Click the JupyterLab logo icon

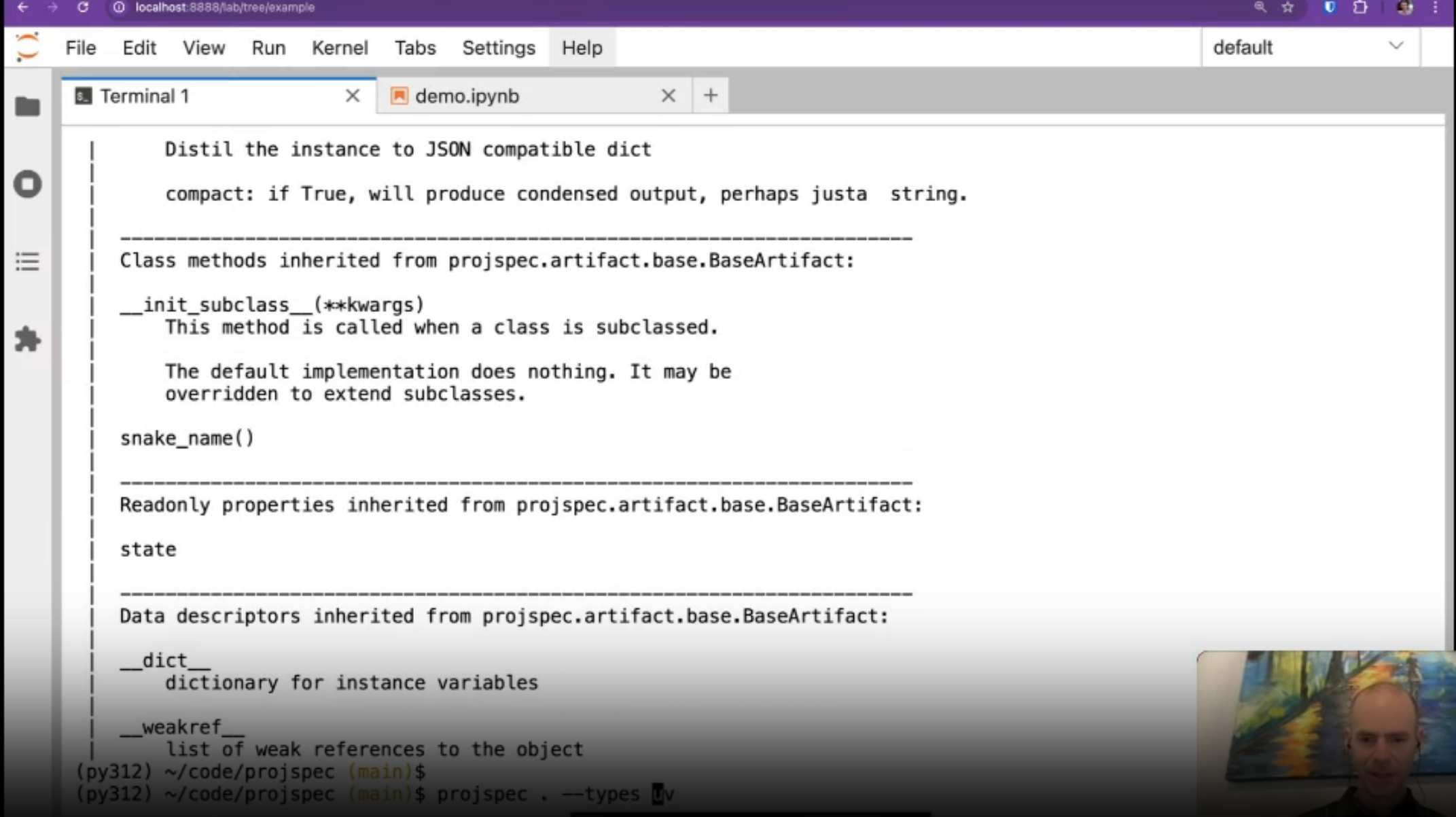point(28,48)
